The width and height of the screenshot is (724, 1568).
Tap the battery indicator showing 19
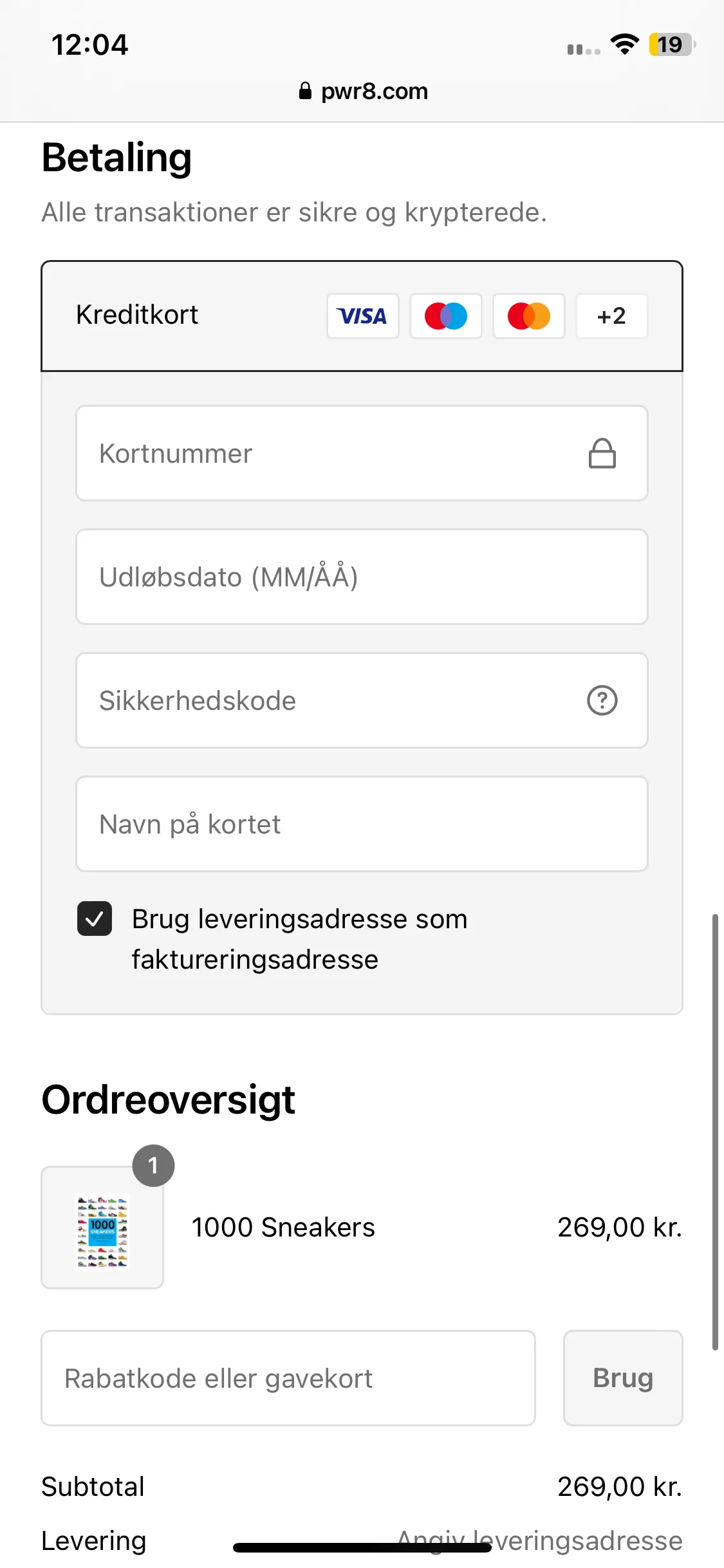(x=672, y=44)
